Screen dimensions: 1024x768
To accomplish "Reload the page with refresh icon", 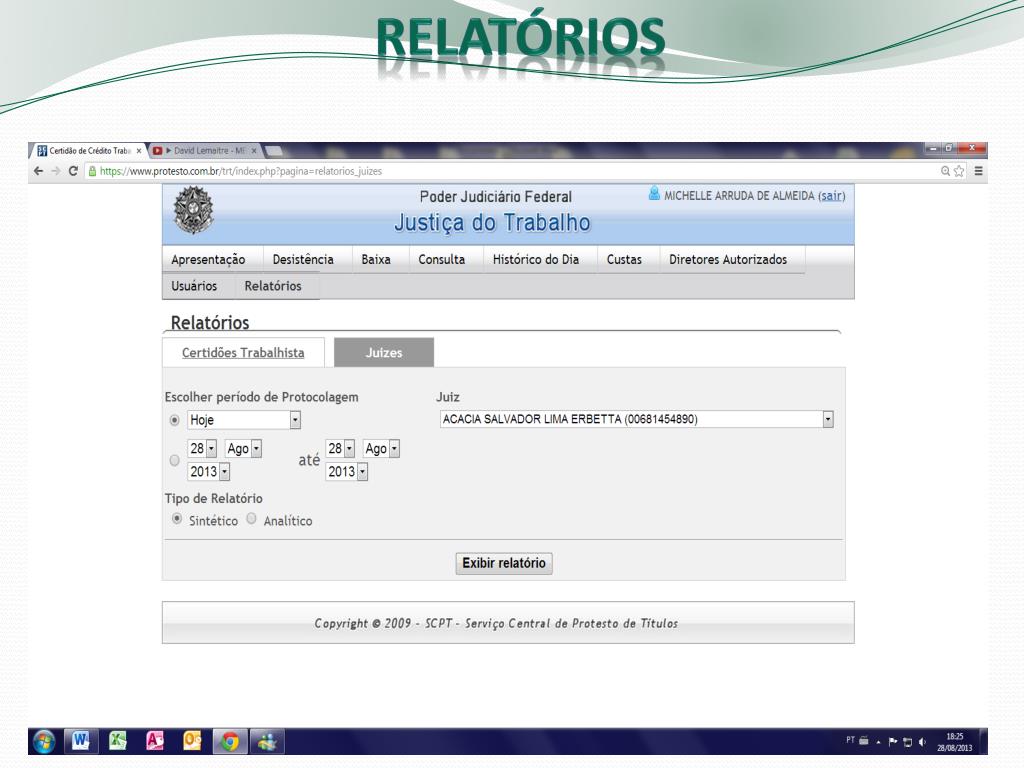I will click(73, 171).
